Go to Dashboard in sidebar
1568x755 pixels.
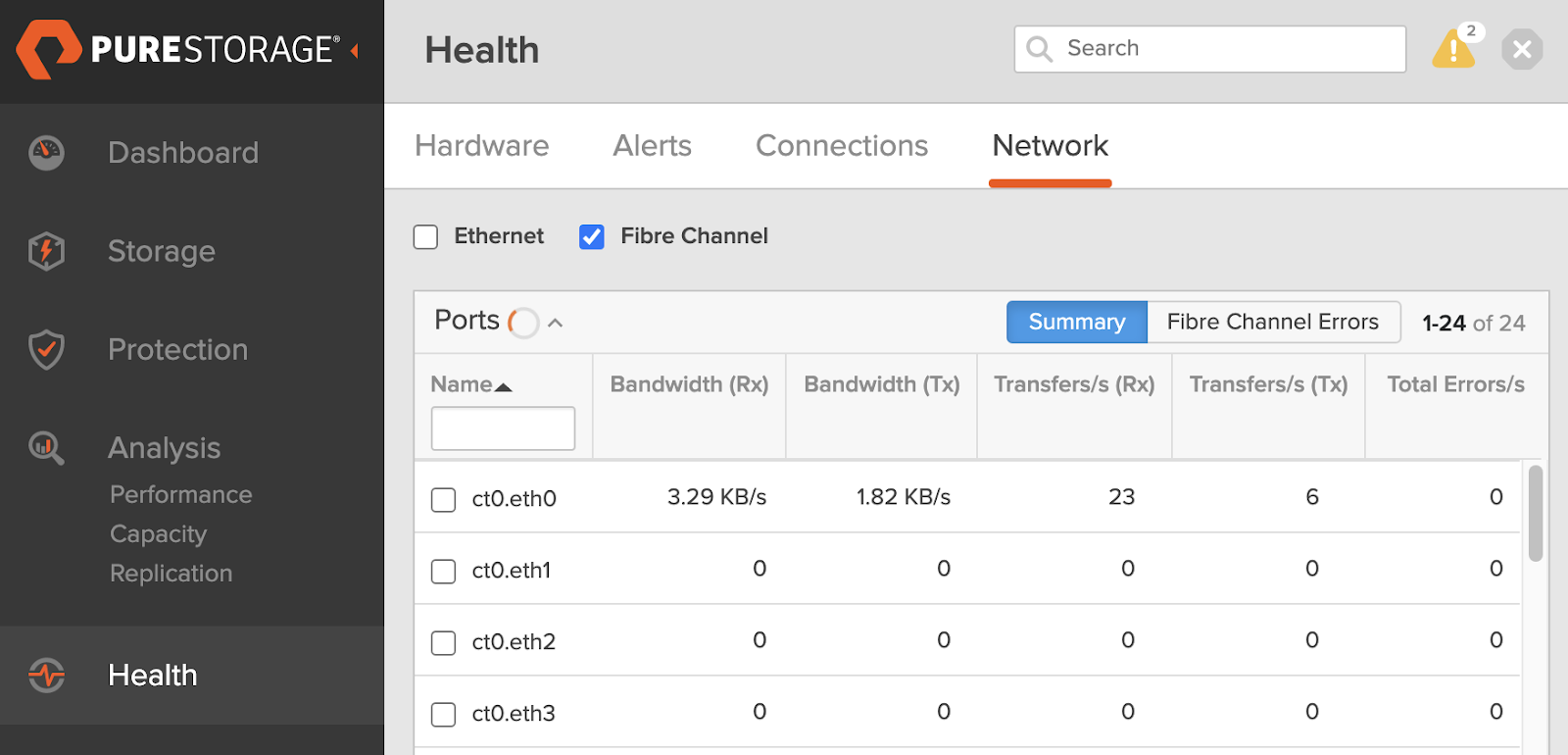[x=183, y=152]
